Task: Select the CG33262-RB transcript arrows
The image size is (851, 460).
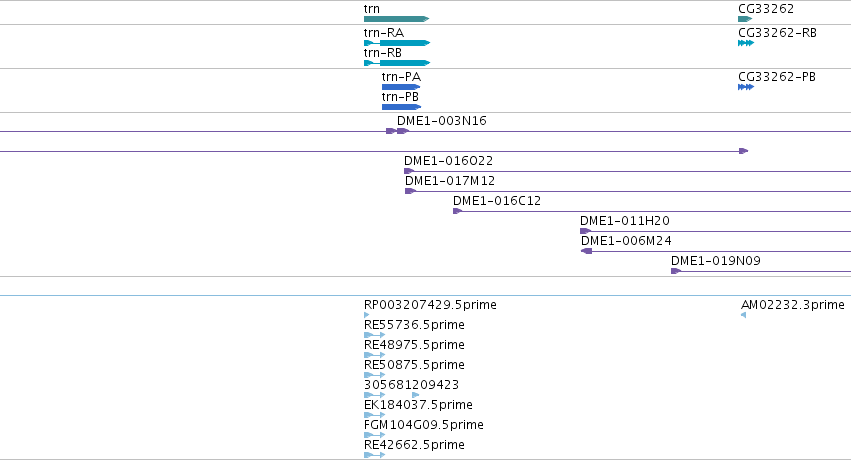Action: 746,43
